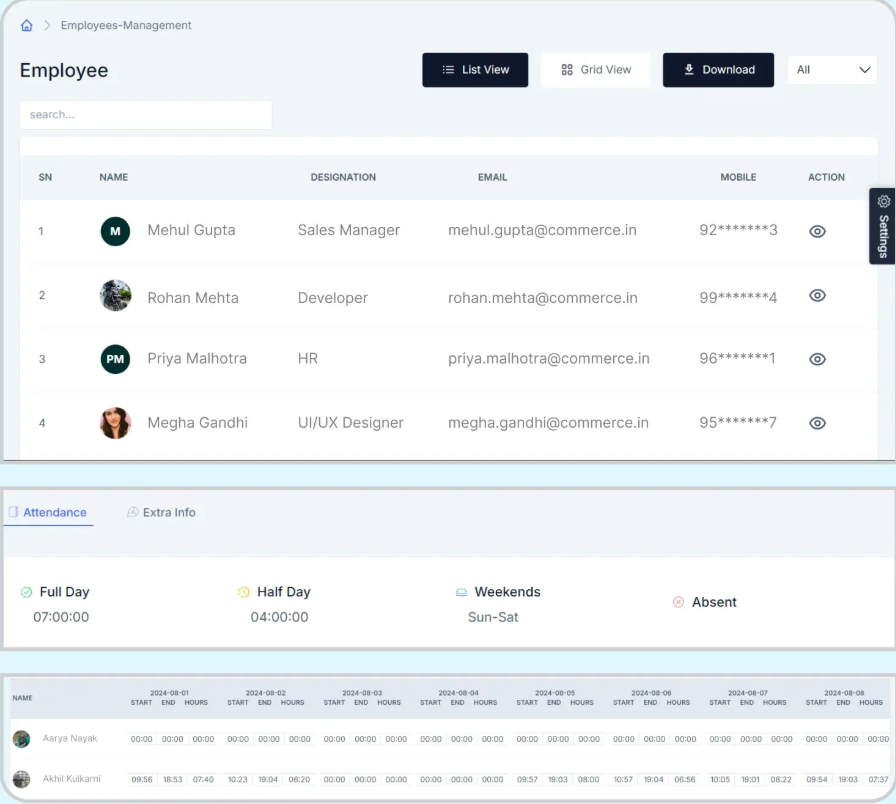
Task: Click Megha Gandhi's profile photo
Action: 115,423
